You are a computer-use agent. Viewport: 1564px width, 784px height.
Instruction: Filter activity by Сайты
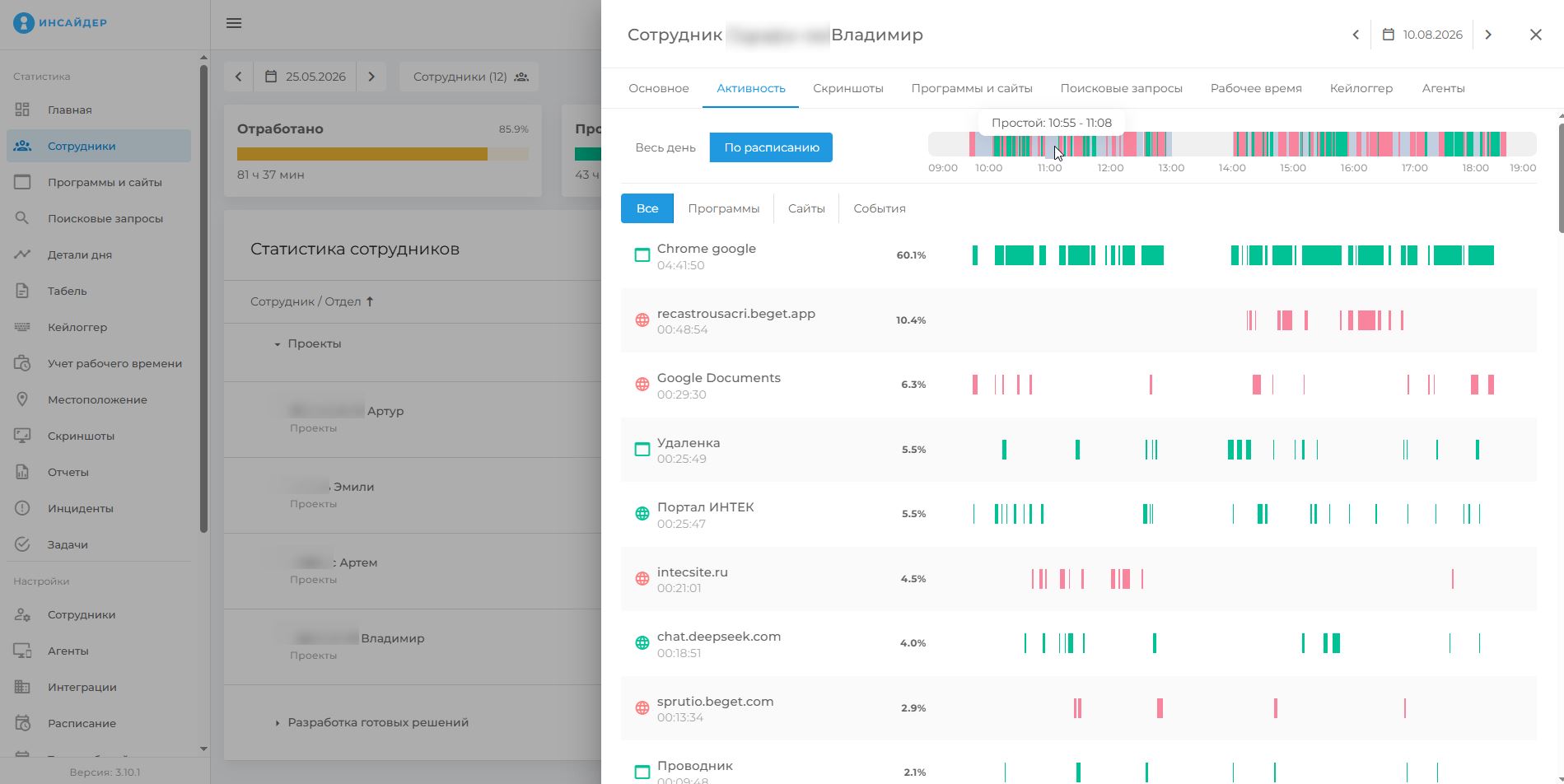pyautogui.click(x=806, y=208)
